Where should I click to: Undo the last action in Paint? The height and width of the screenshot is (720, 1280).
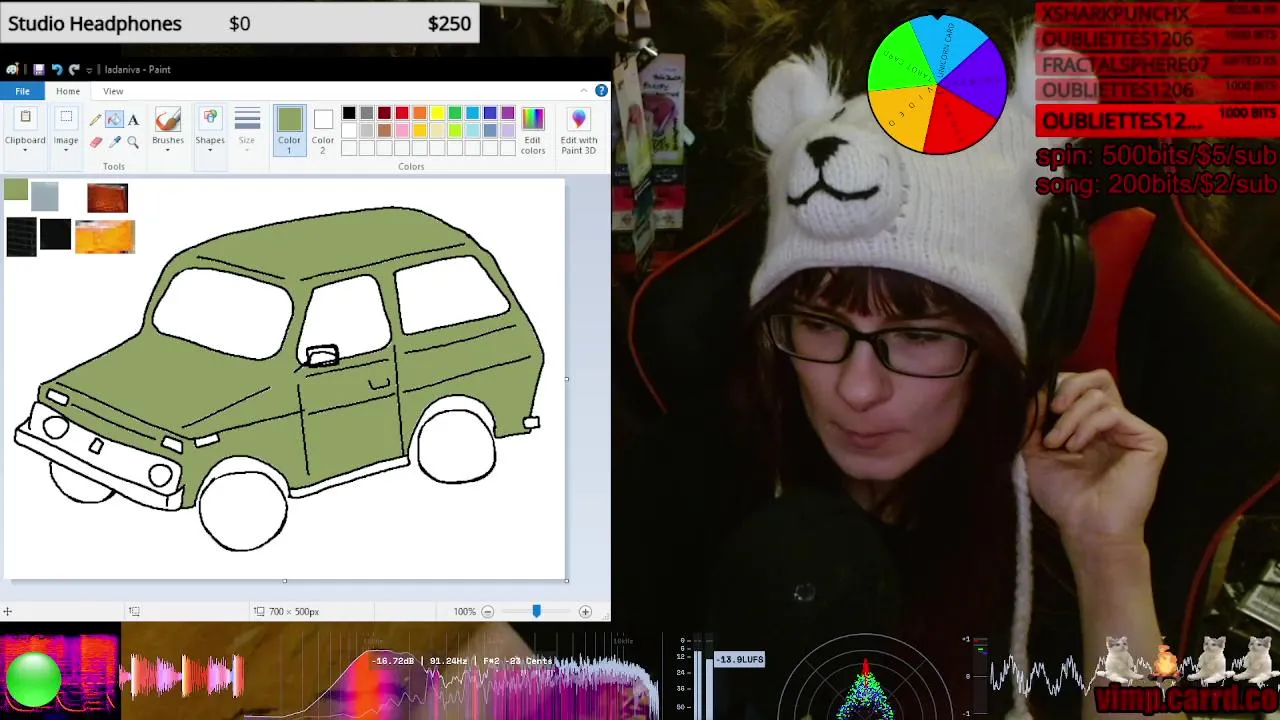56,69
